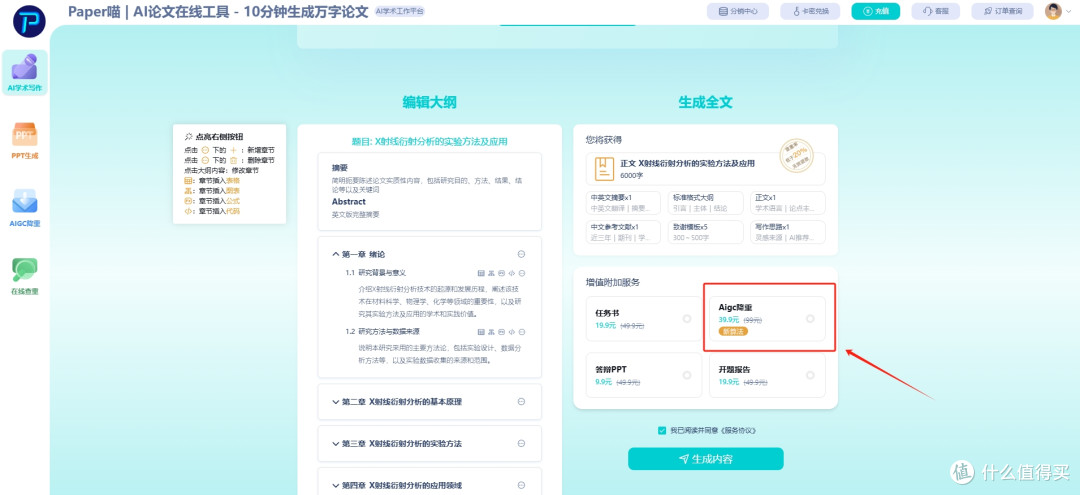Screen dimensions: 1080x495
Task: Click the 生成全文 heading
Action: coord(705,103)
